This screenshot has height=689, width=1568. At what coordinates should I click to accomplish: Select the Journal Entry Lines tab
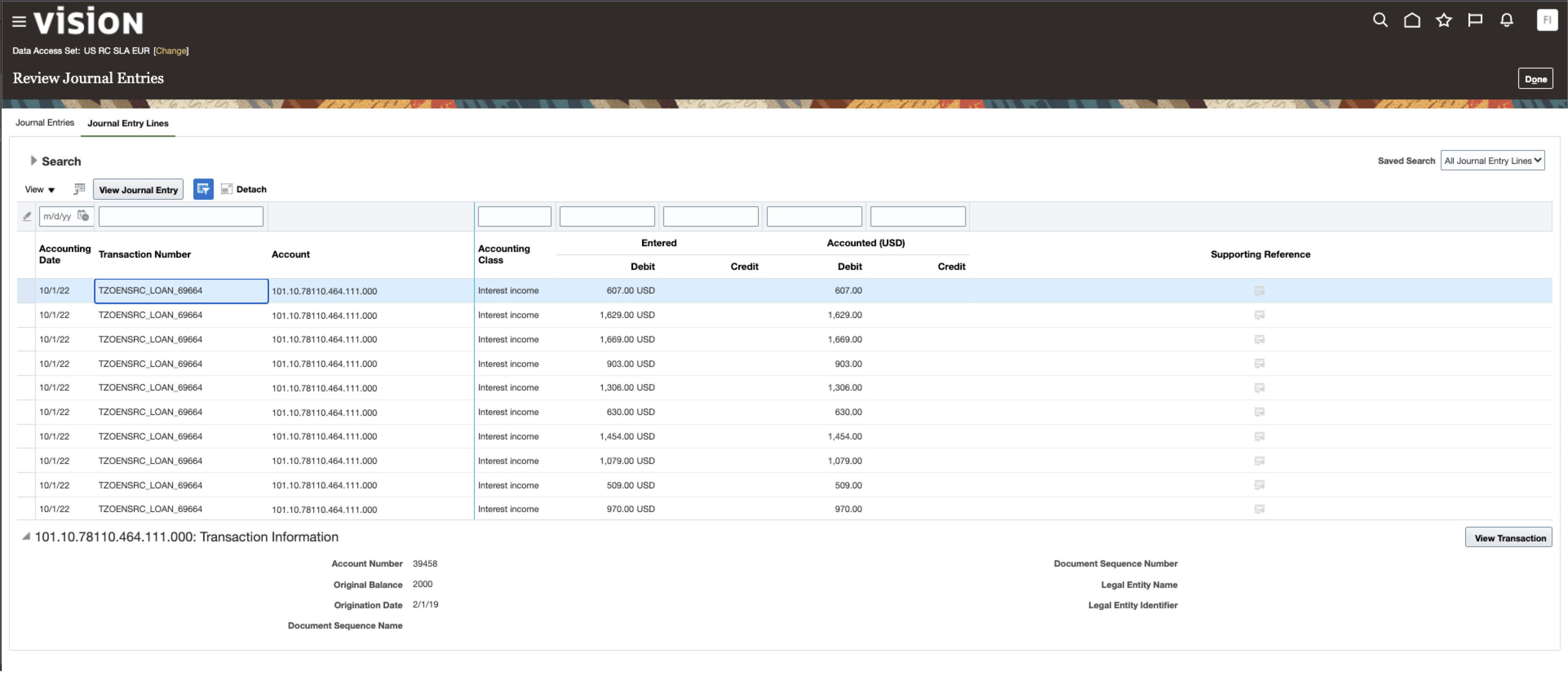tap(128, 124)
